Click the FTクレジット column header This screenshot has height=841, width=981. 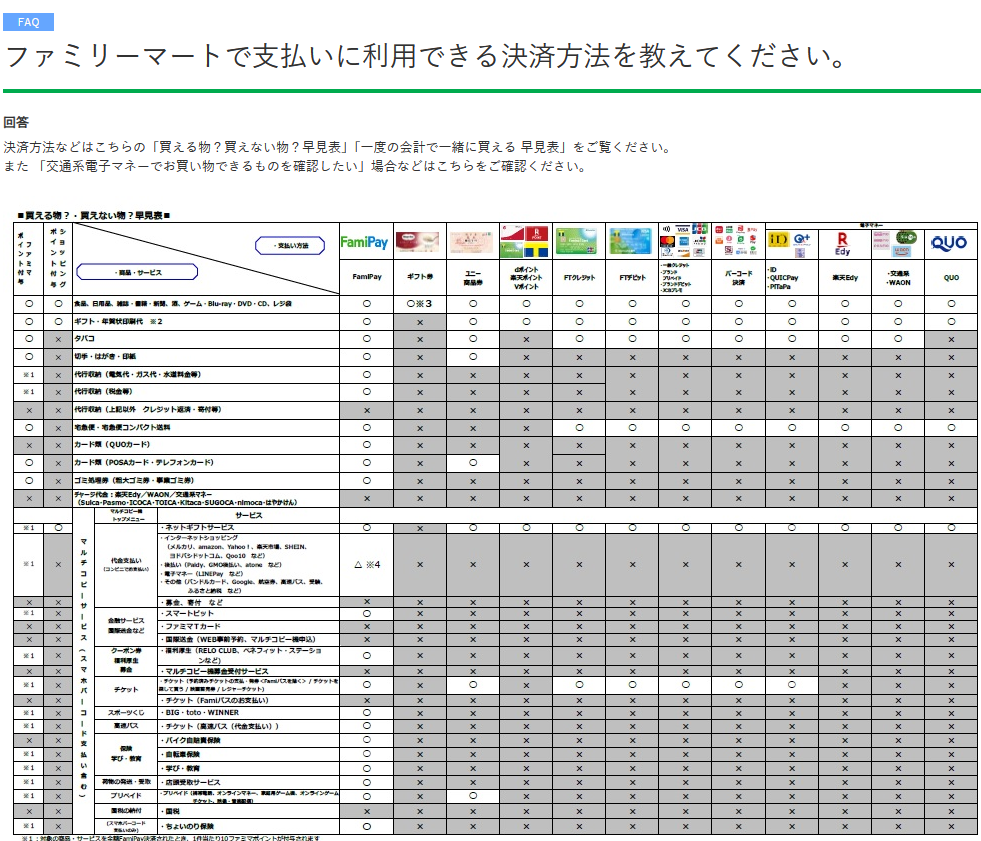tap(579, 277)
